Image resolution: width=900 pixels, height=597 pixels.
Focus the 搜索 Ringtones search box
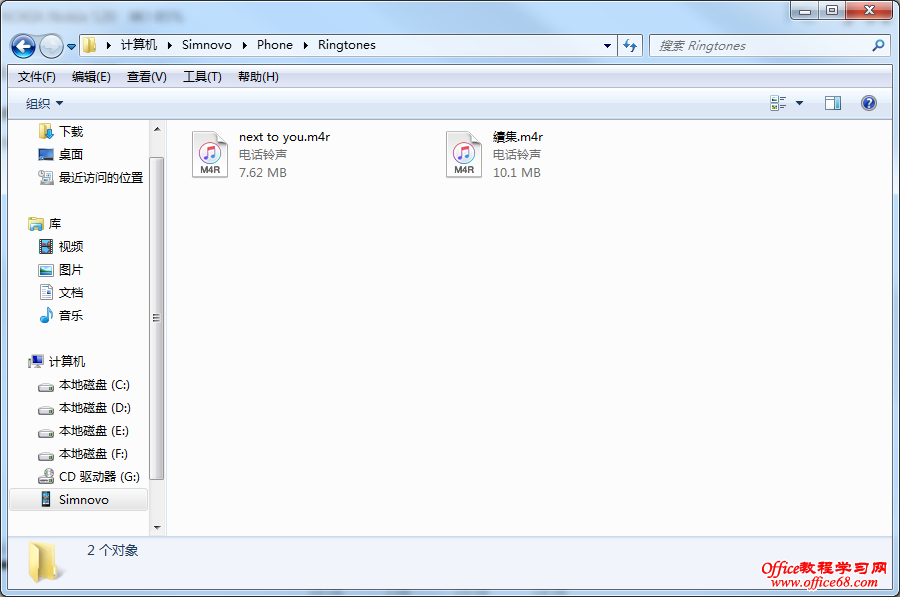click(x=769, y=45)
